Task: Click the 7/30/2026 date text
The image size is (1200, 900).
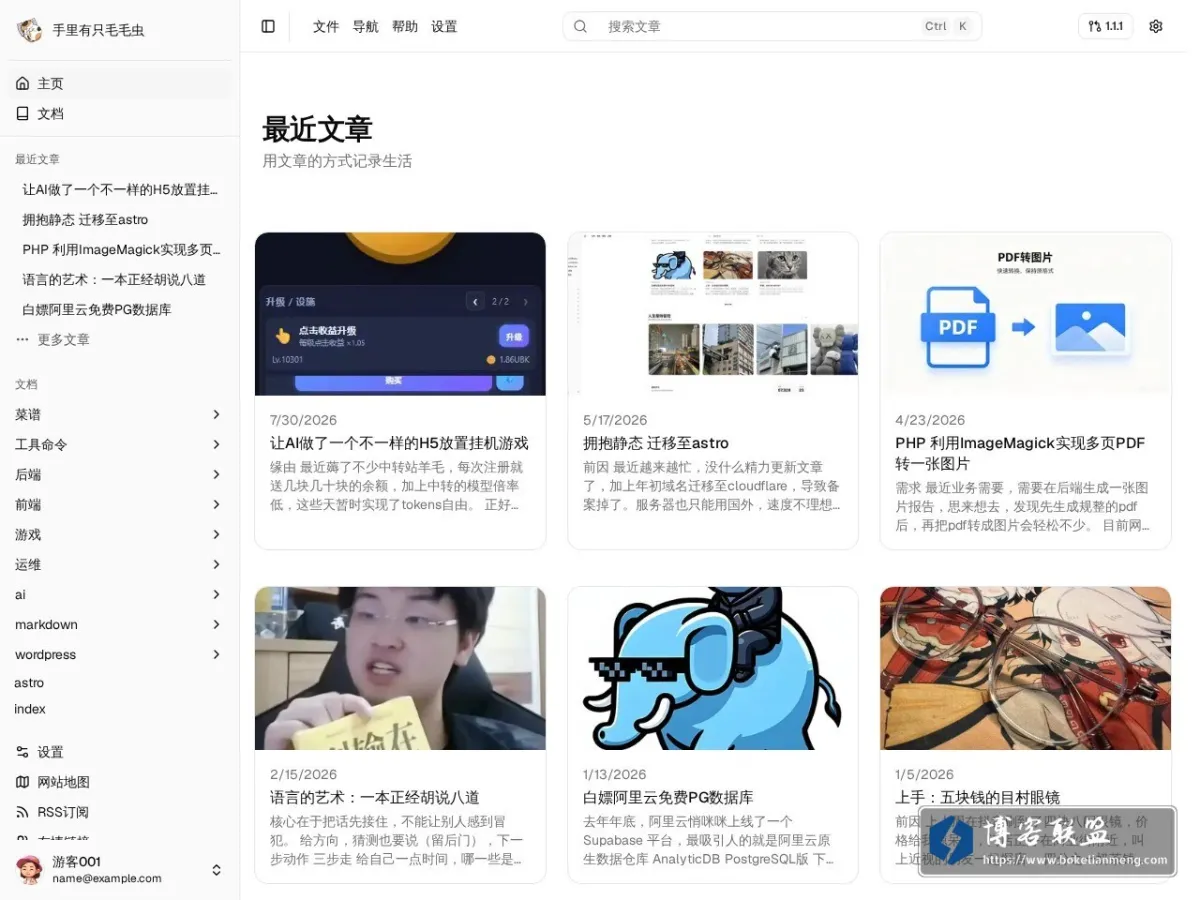Action: (303, 420)
